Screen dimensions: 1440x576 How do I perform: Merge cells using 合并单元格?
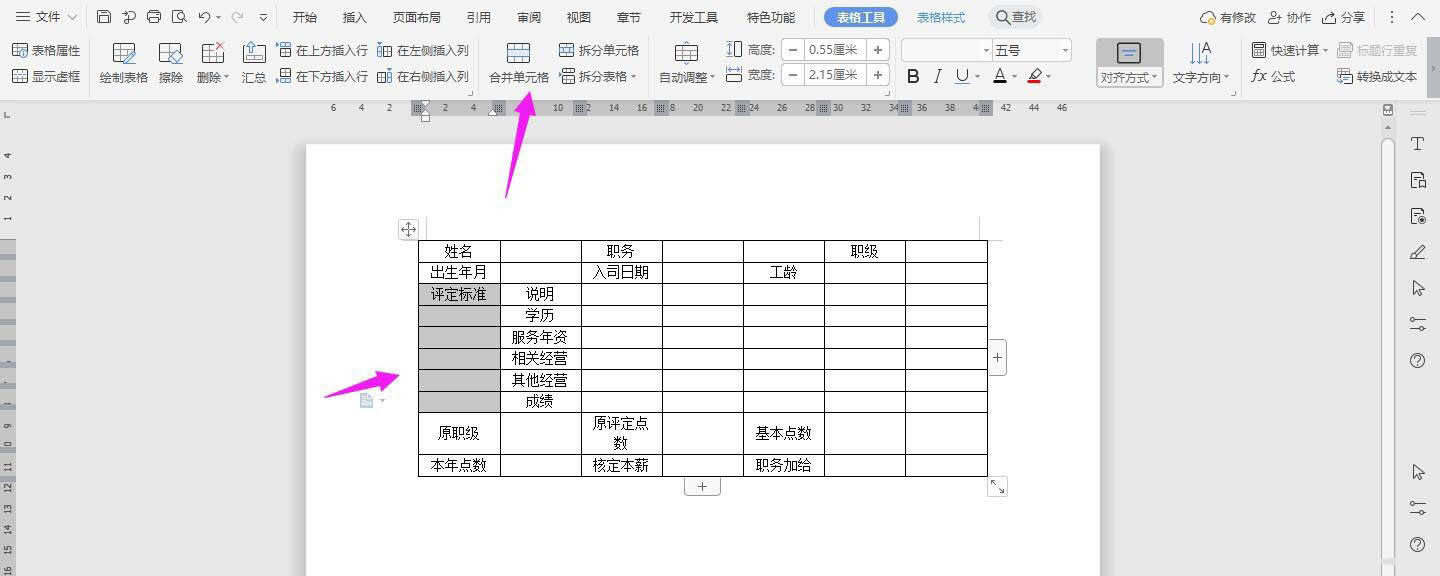(519, 60)
